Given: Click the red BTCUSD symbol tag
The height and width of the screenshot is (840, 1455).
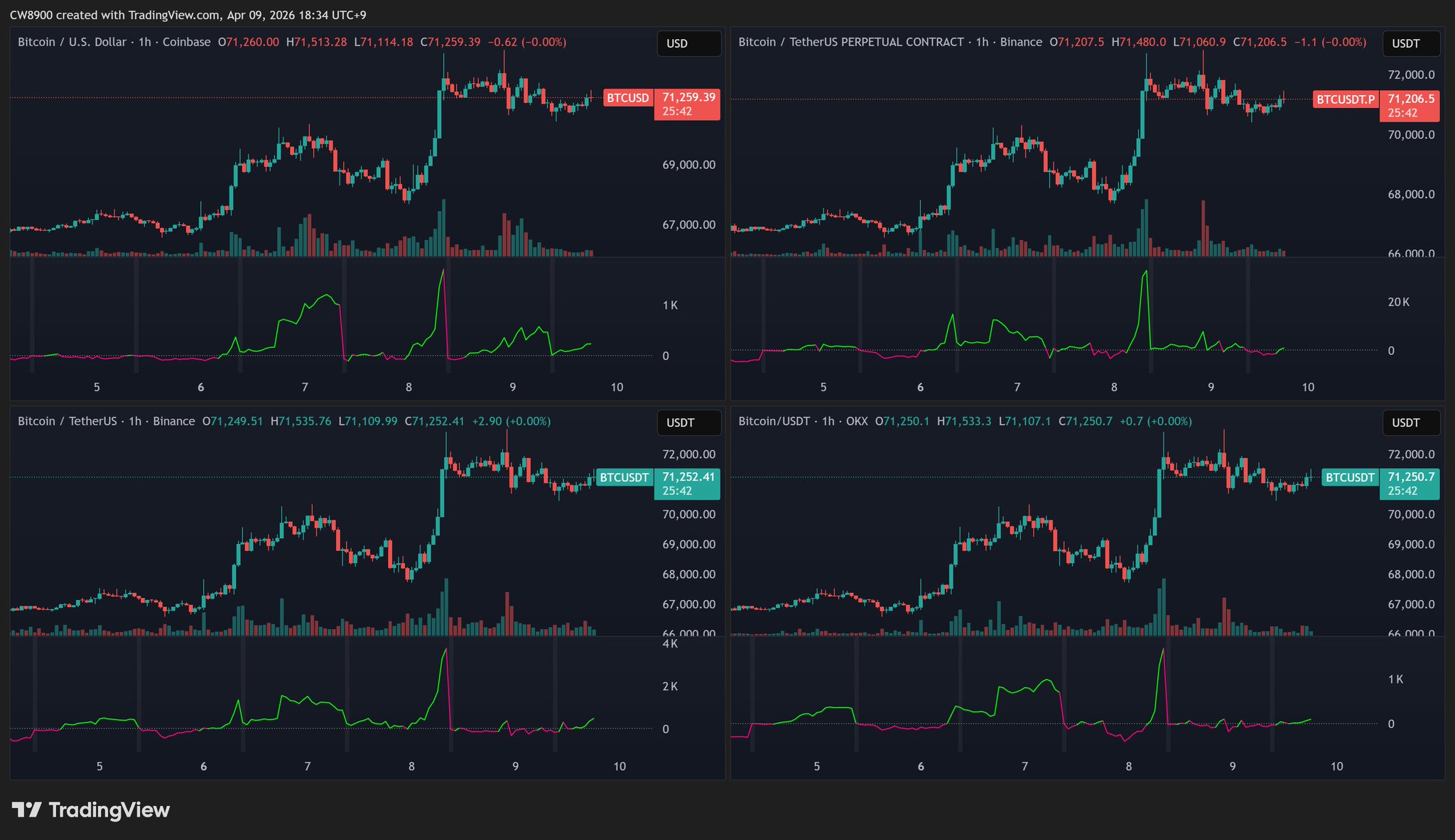Looking at the screenshot, I should point(627,98).
